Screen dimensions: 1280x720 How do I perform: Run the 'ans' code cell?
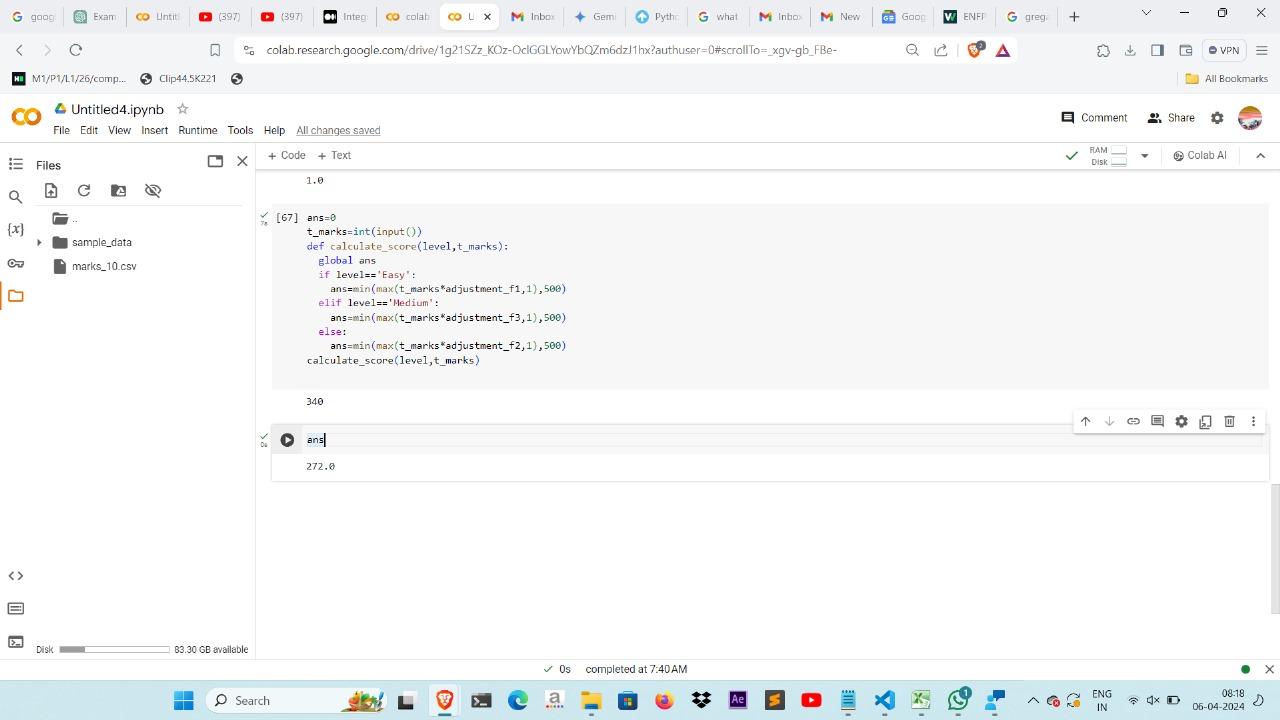[287, 440]
